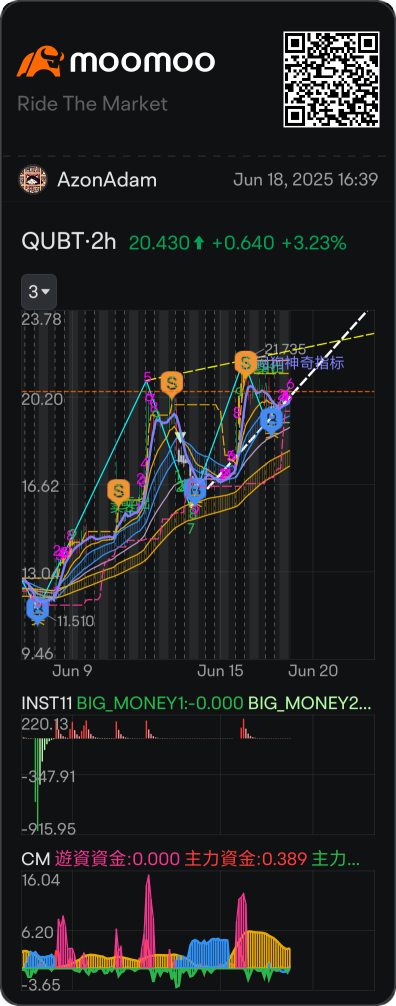Click the QR code image

point(331,80)
